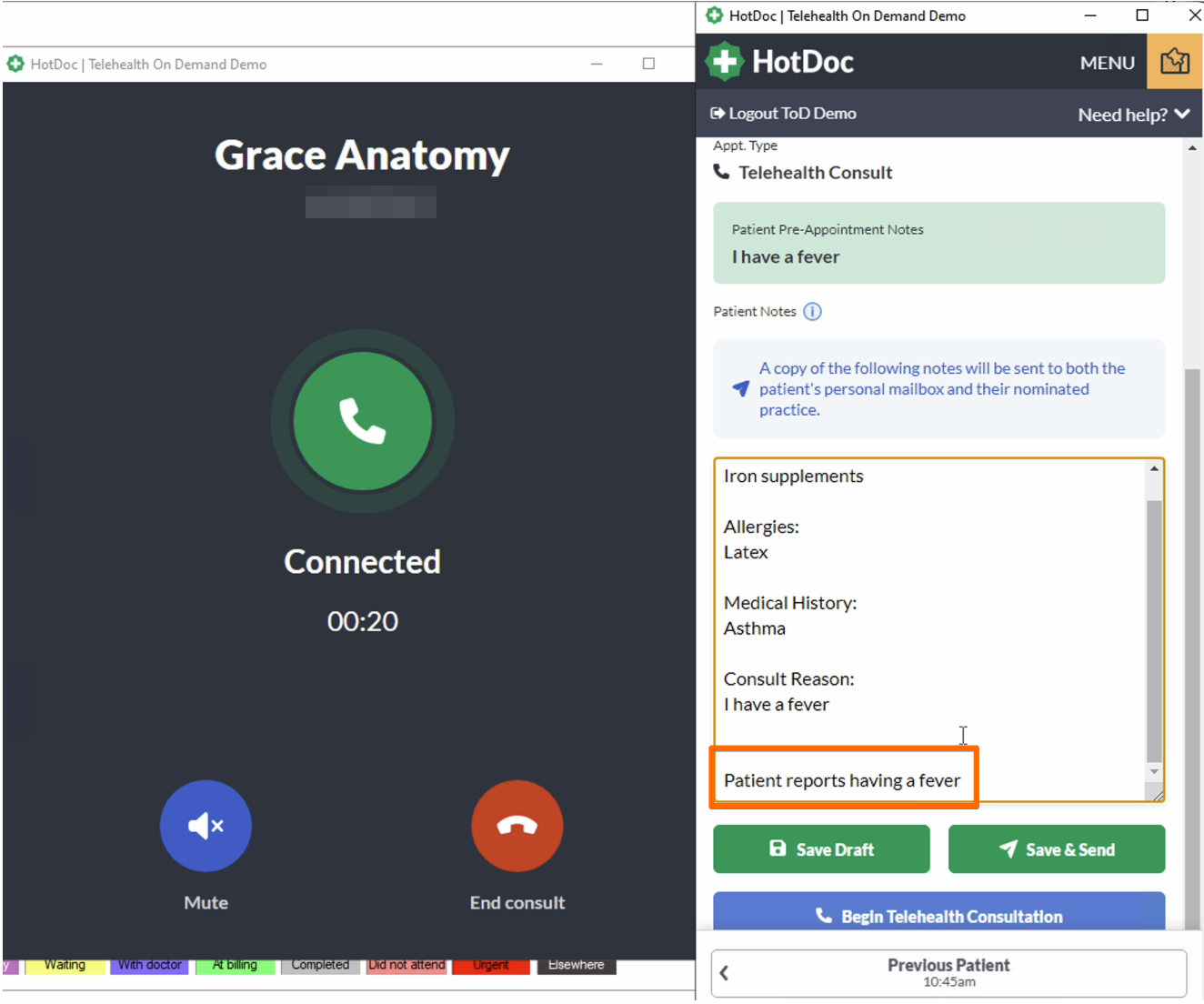Image resolution: width=1204 pixels, height=1004 pixels.
Task: Click the 'I have a fever' pre-appointment note
Action: point(786,257)
